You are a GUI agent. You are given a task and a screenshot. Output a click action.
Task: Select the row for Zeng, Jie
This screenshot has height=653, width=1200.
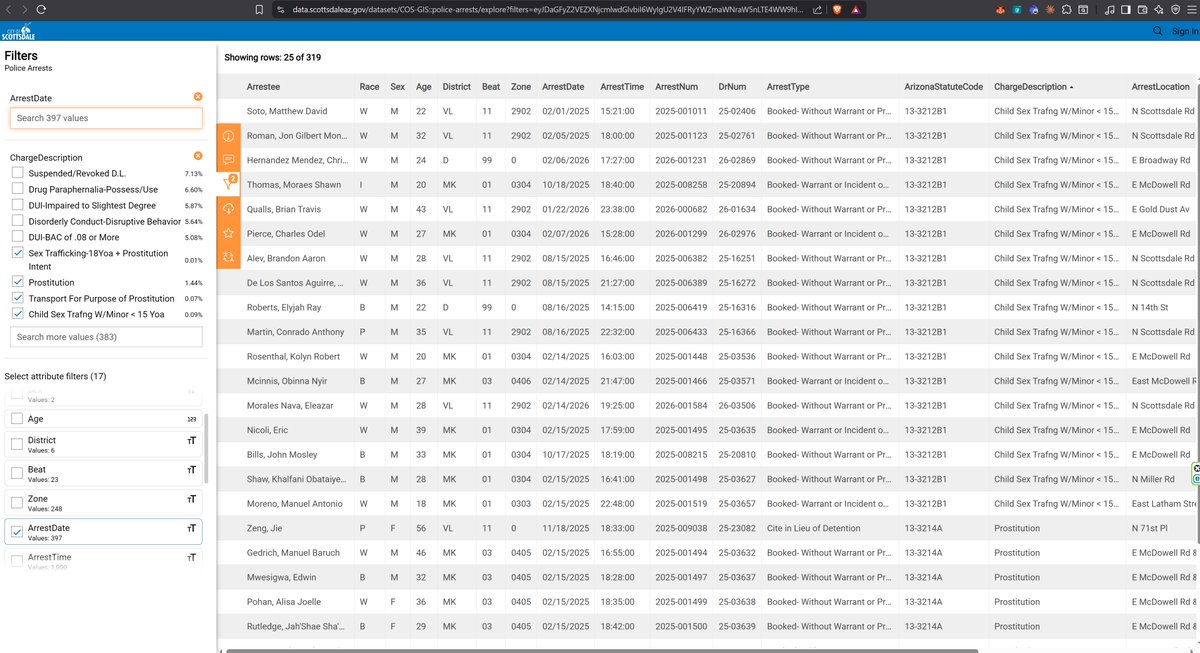coord(708,528)
